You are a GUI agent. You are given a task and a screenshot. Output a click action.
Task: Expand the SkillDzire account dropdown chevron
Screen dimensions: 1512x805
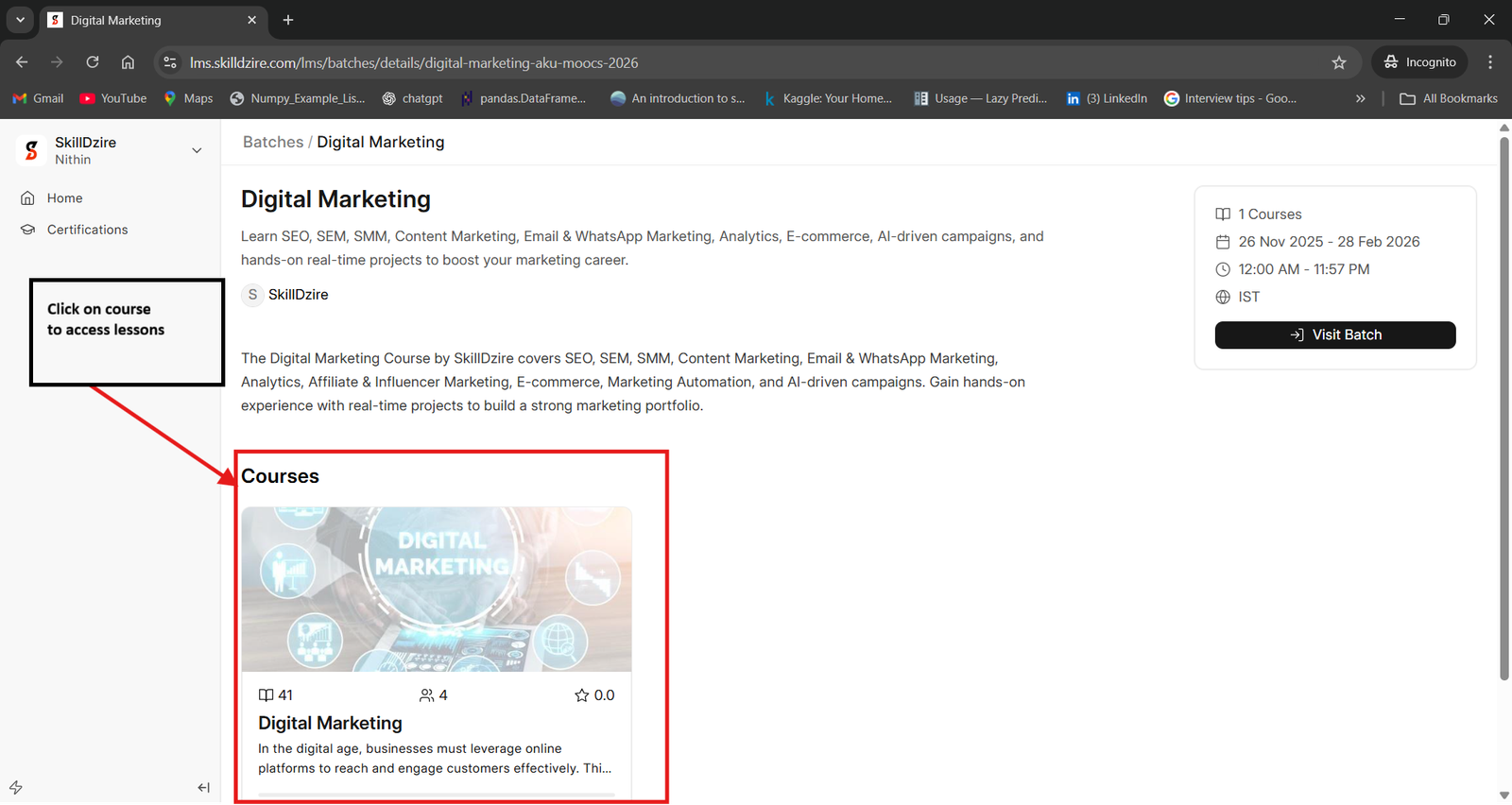click(197, 150)
